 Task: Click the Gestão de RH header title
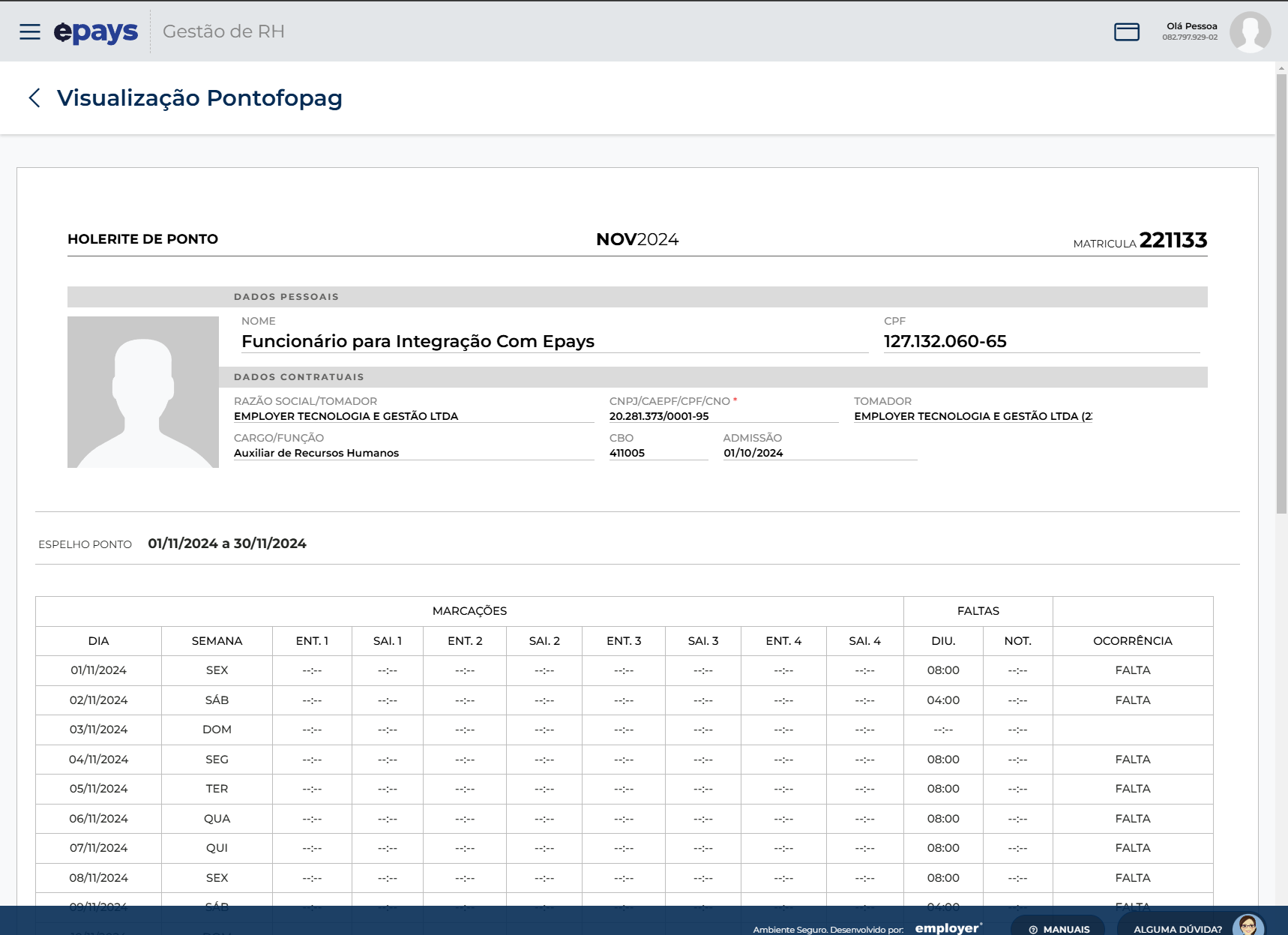(223, 31)
